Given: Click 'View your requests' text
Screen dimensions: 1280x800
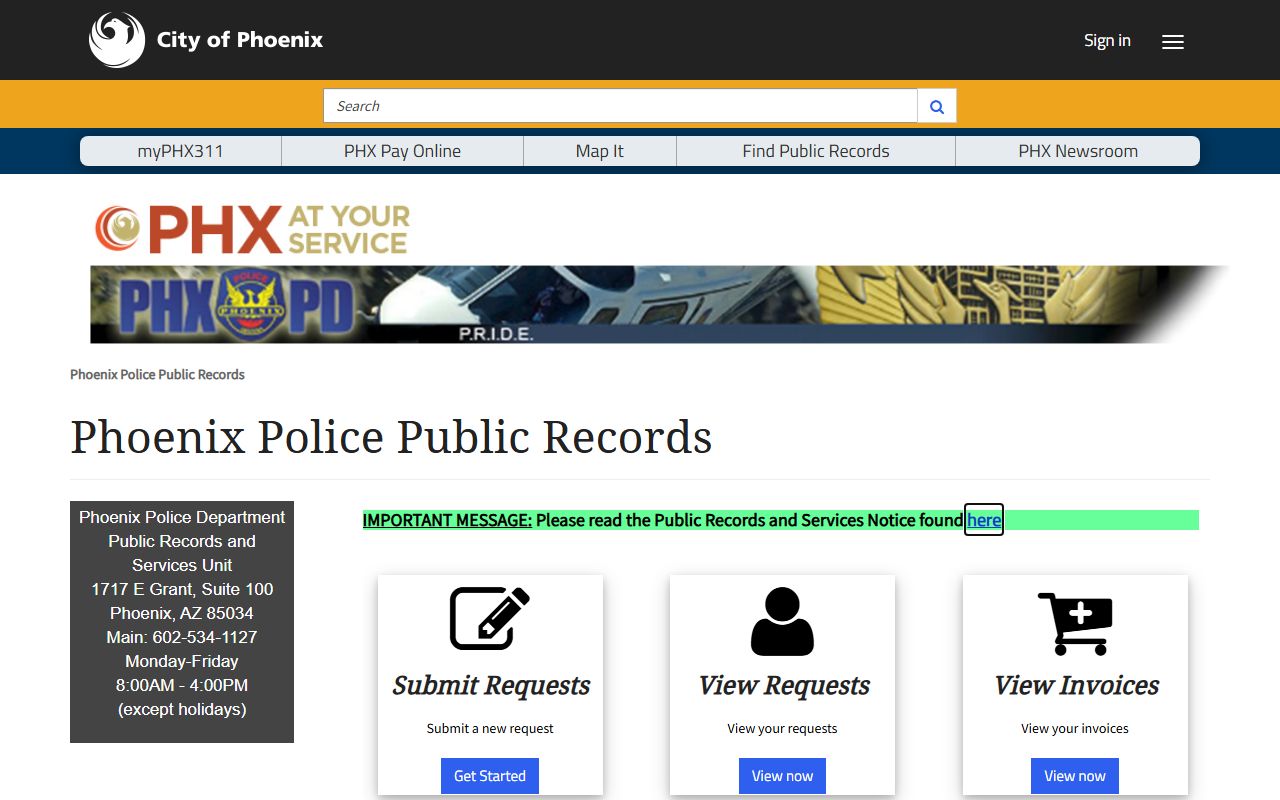Looking at the screenshot, I should pos(782,728).
